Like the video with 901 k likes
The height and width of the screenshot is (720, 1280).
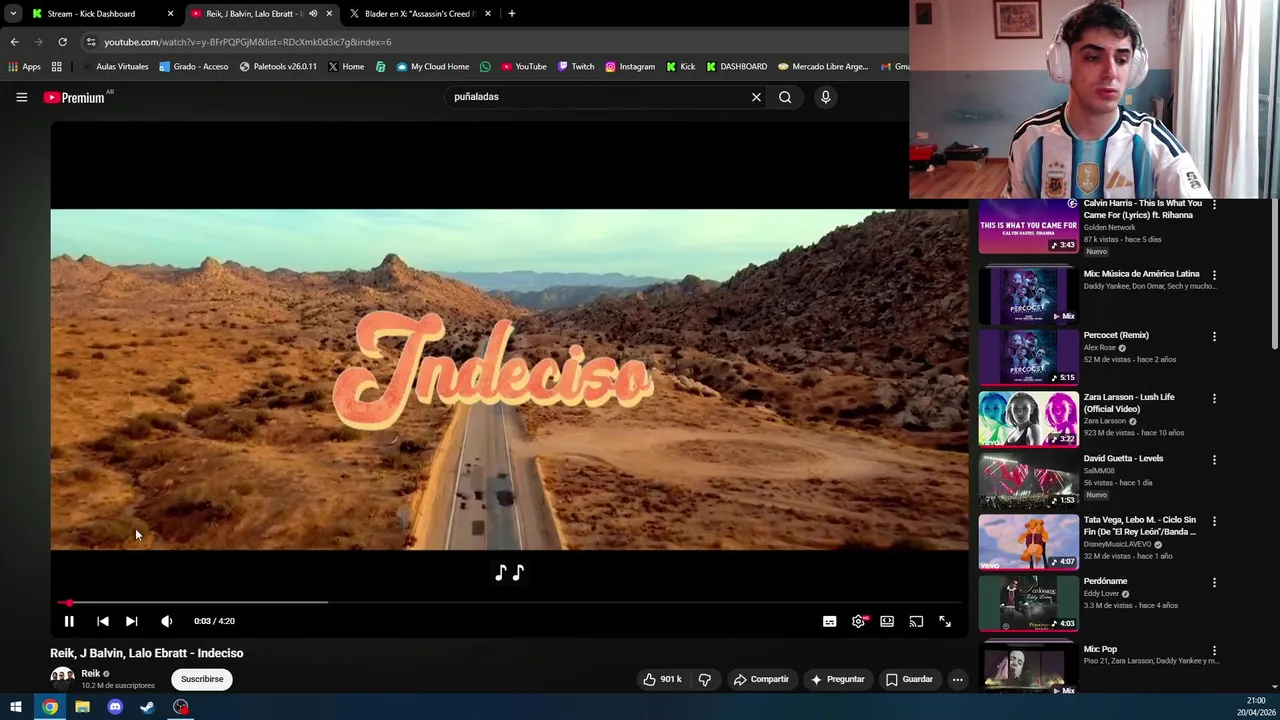[x=662, y=680]
